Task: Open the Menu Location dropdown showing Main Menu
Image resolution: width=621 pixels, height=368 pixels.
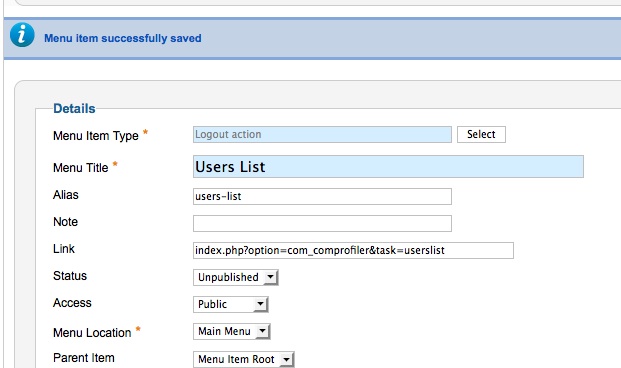Action: (232, 331)
